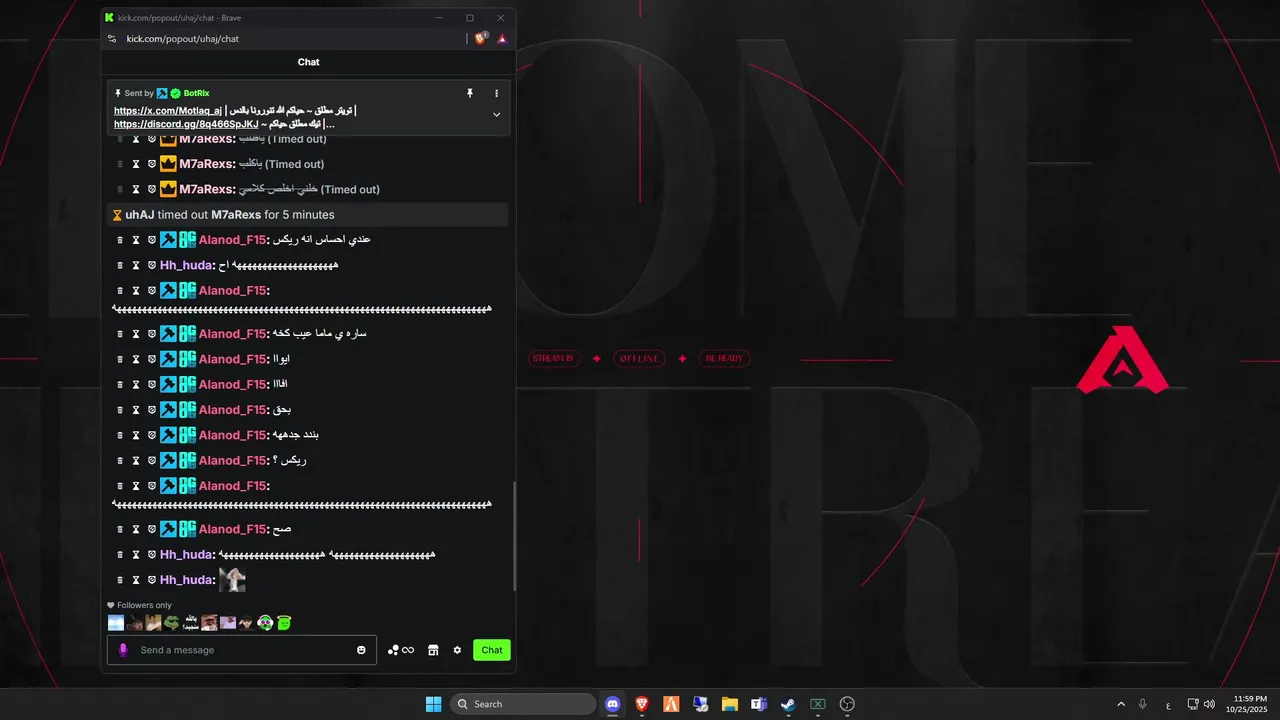Delete the Alanod_F15 message "بحق"
1280x720 pixels.
(120, 410)
